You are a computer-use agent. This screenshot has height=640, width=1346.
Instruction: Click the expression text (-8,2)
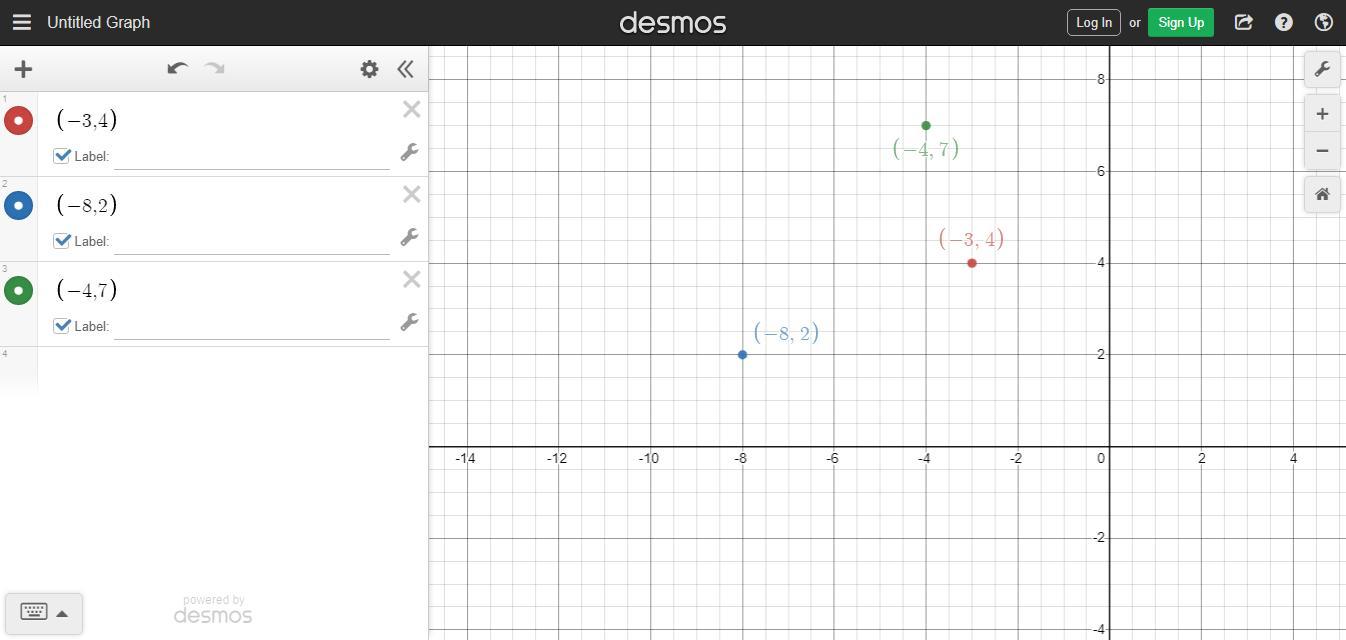87,205
